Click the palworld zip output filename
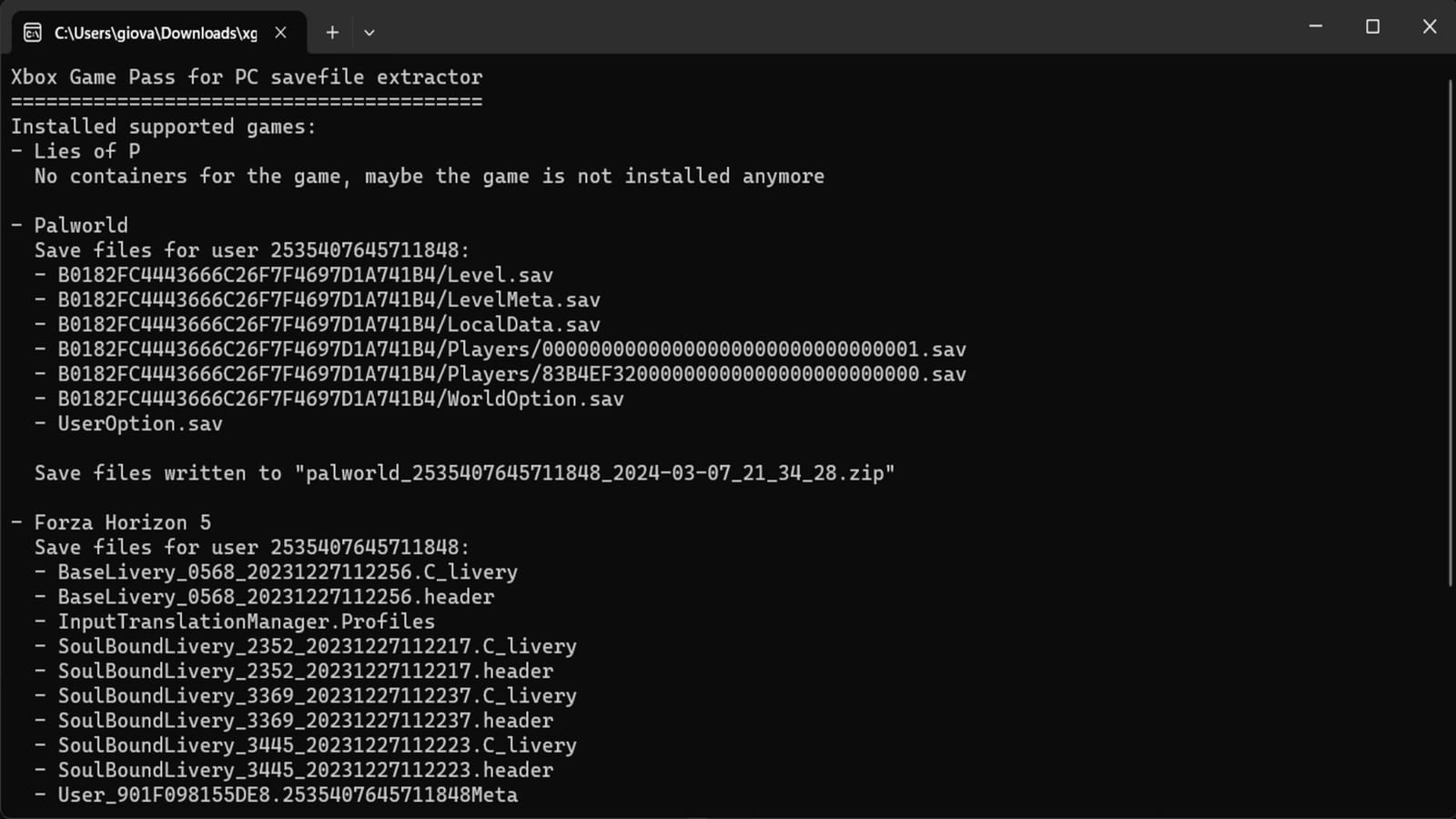 point(591,472)
